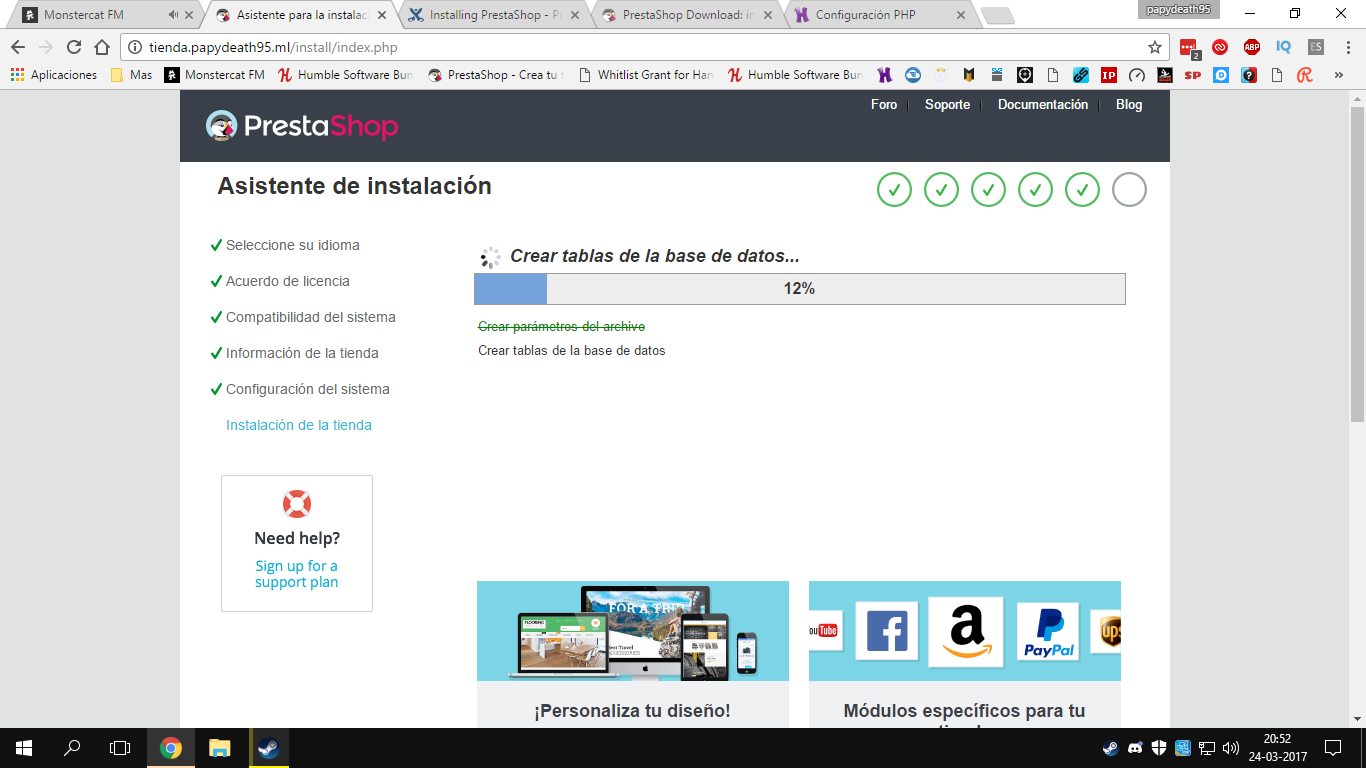Click the PrestaShop logo in the header
Image resolution: width=1366 pixels, height=768 pixels.
(302, 126)
